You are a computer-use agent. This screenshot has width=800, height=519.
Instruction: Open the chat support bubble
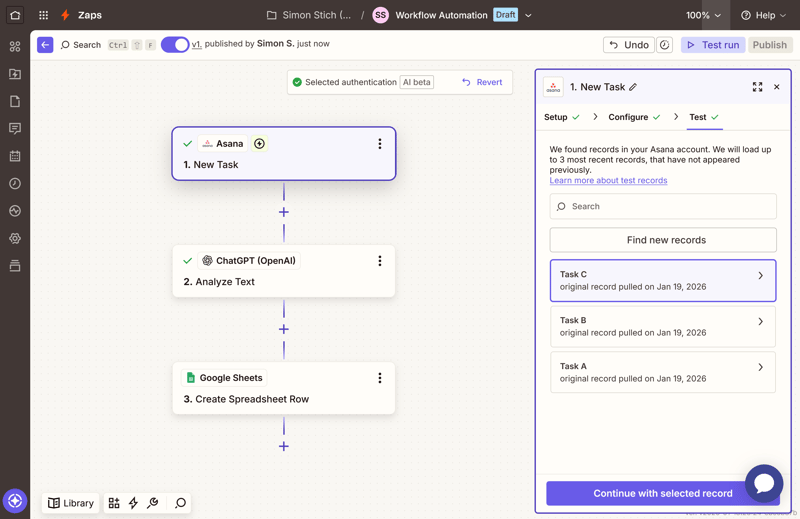click(x=763, y=483)
